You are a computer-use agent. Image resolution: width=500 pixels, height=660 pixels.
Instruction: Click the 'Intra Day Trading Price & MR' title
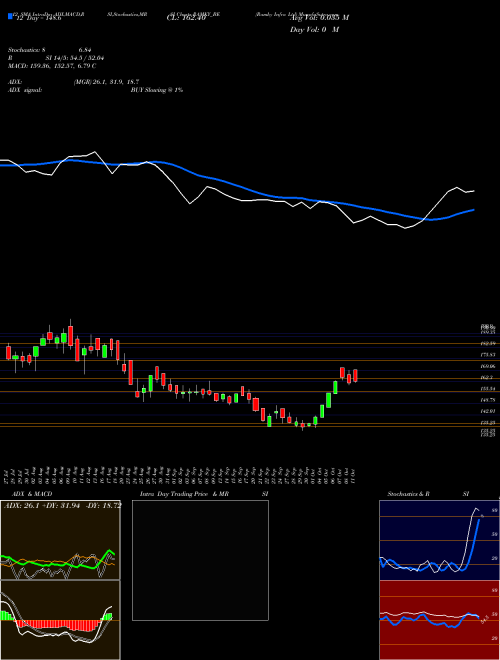pos(184,494)
